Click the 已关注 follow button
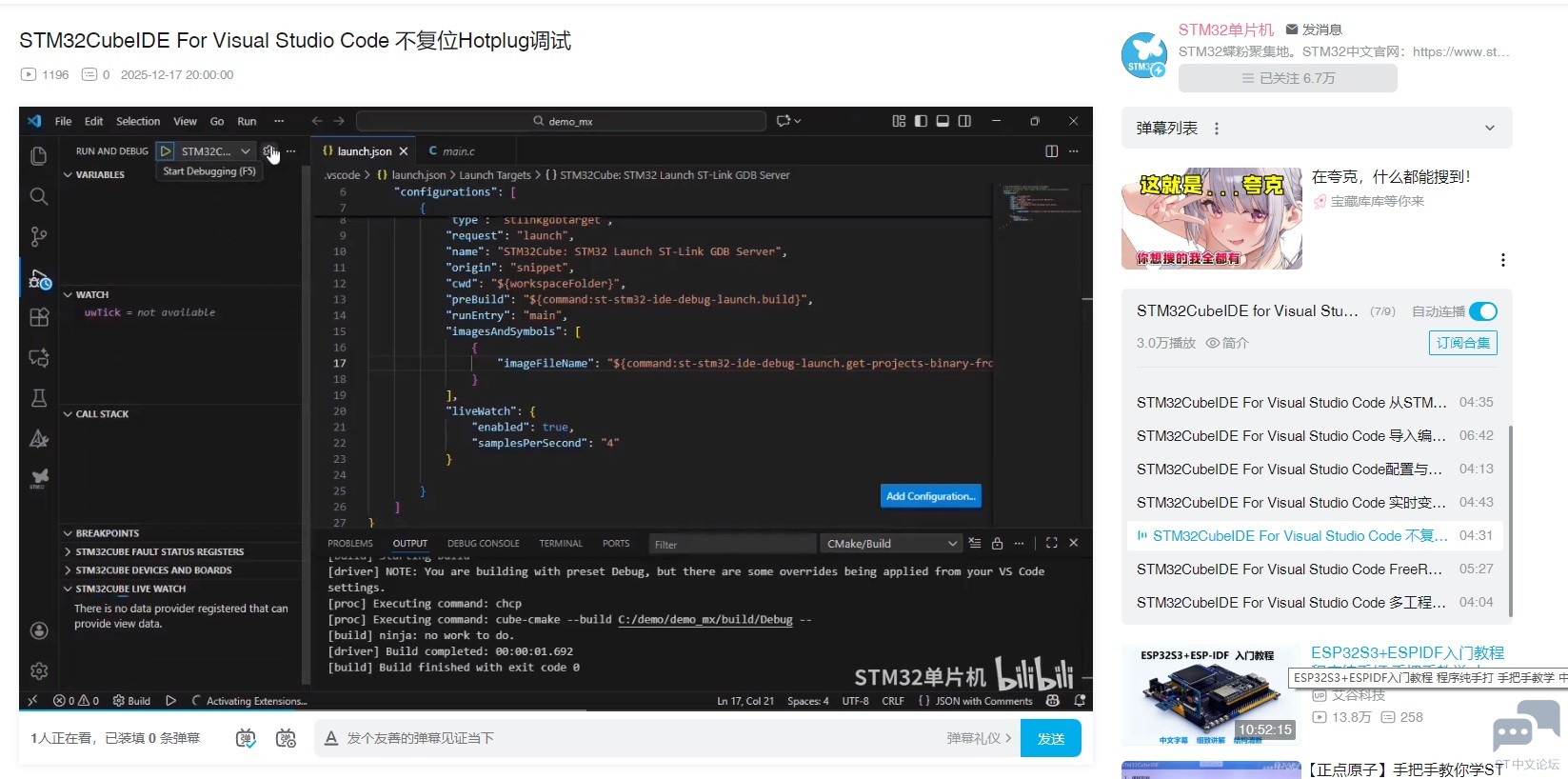1568x779 pixels. [1288, 78]
